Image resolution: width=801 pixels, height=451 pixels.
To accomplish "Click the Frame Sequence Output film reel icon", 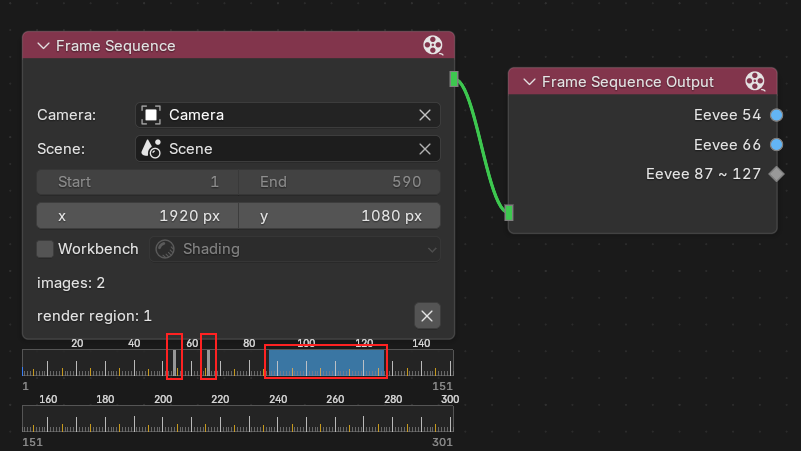I will pyautogui.click(x=755, y=81).
